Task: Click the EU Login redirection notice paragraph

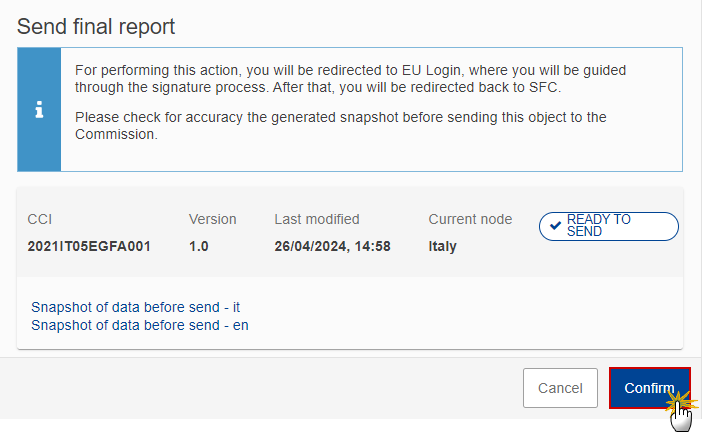Action: coord(351,79)
